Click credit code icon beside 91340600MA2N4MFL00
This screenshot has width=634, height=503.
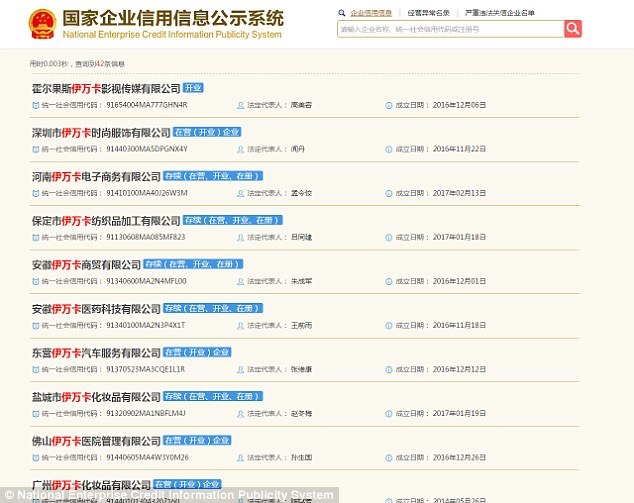(x=36, y=281)
